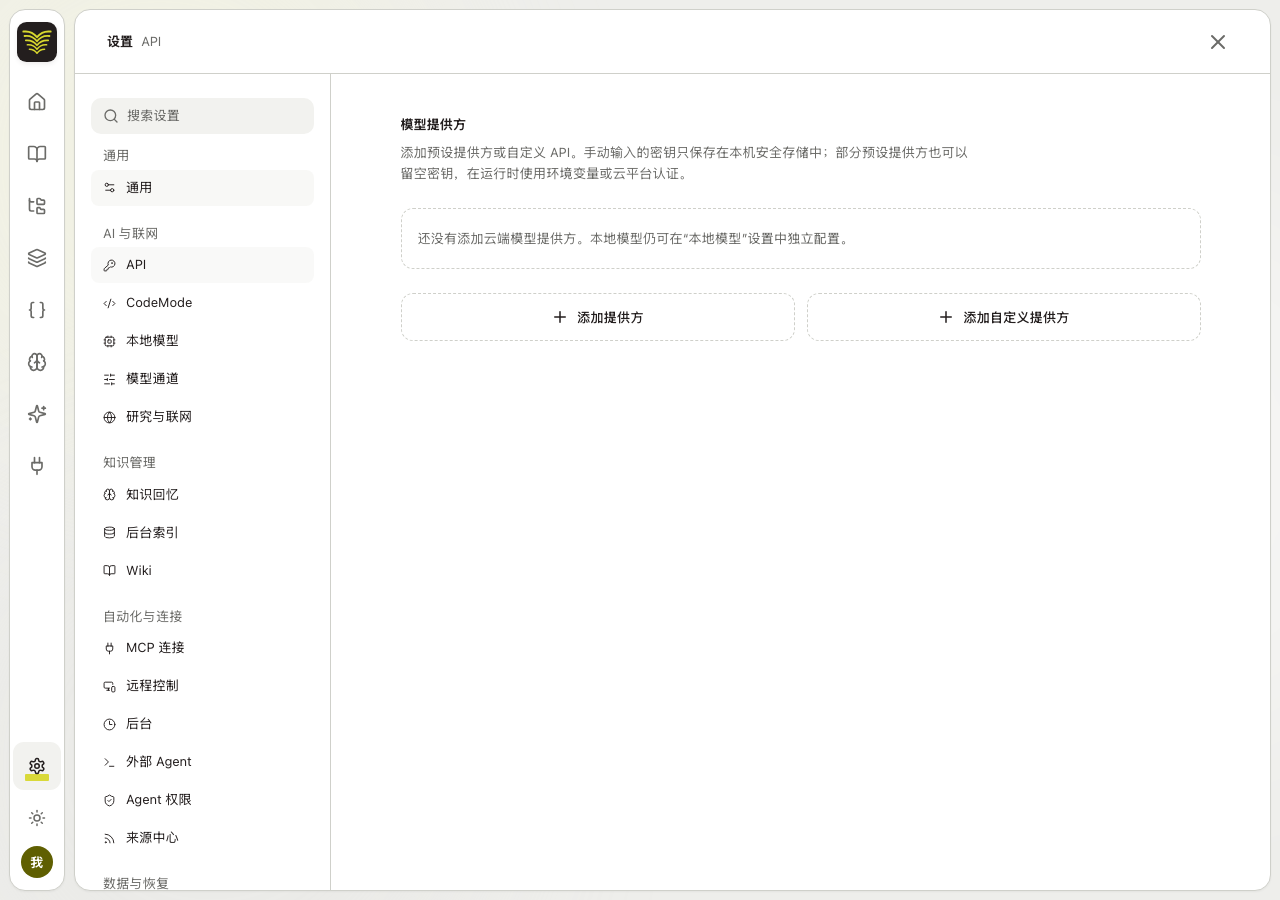
Task: Open Agent 权限 settings
Action: 202,800
